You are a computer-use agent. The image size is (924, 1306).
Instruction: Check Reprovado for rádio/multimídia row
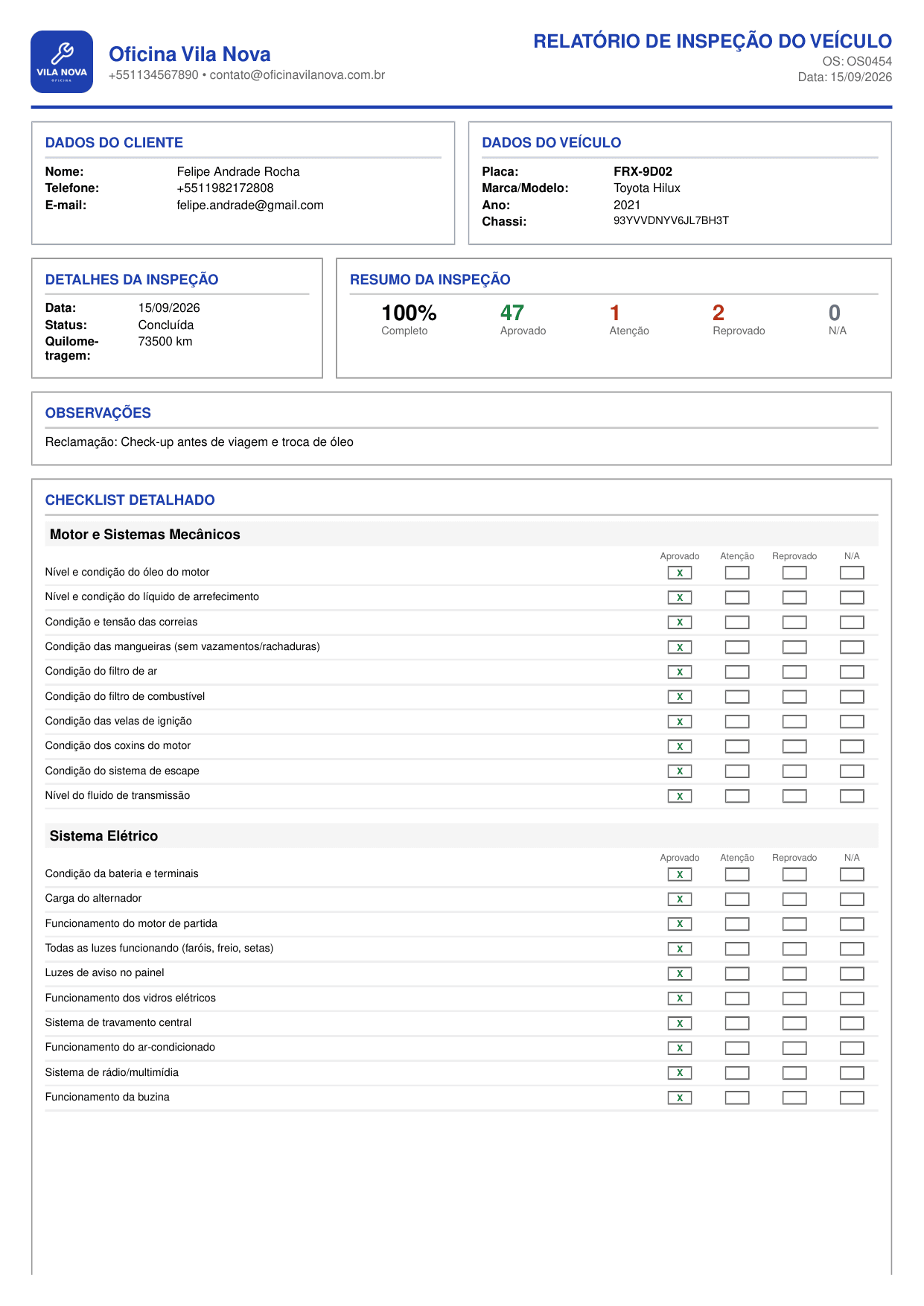(x=794, y=1073)
